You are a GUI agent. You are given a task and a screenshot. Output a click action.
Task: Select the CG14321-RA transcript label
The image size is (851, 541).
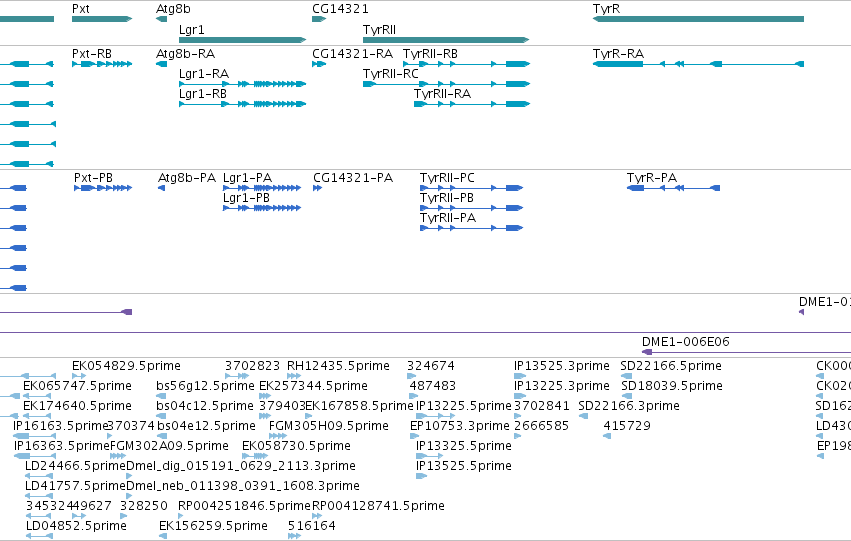352,54
